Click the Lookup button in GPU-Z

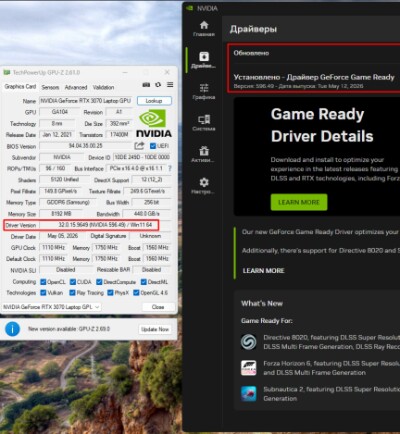154,101
